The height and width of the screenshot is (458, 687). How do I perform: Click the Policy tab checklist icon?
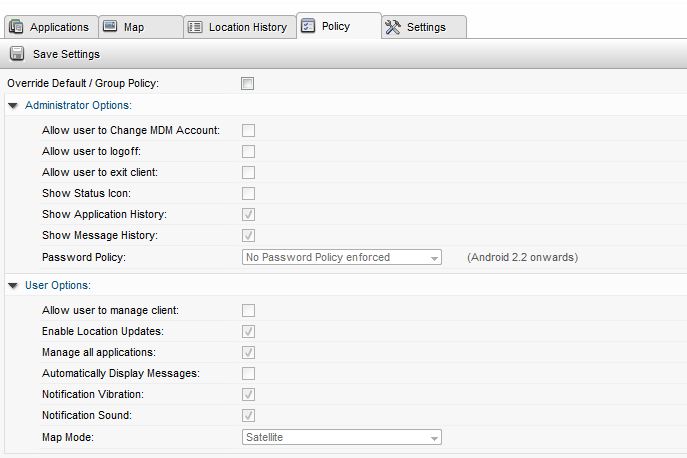click(x=308, y=26)
